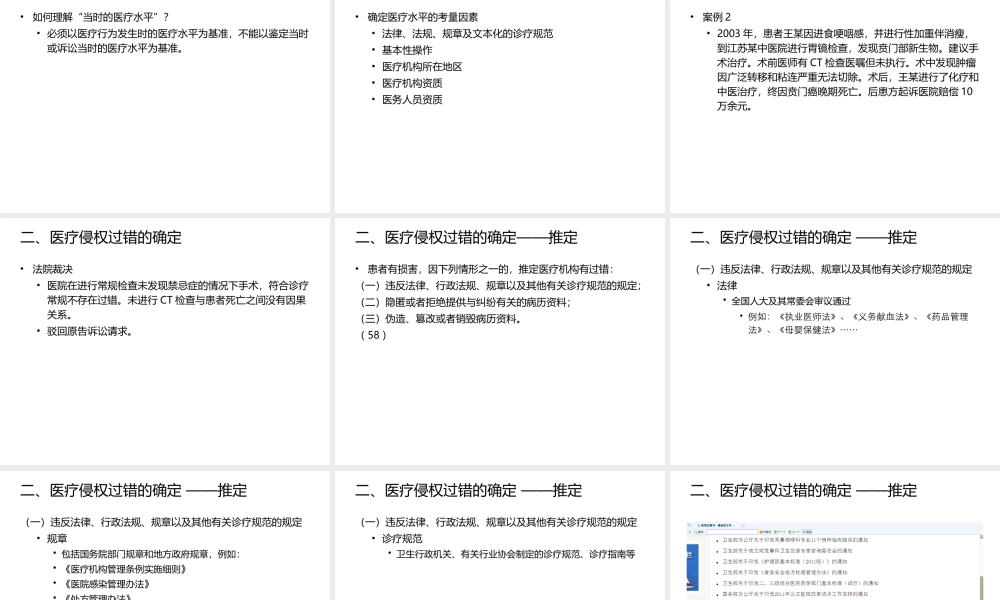The height and width of the screenshot is (600, 1000).
Task: Click the bullet 医务人员资质
Action: [412, 99]
